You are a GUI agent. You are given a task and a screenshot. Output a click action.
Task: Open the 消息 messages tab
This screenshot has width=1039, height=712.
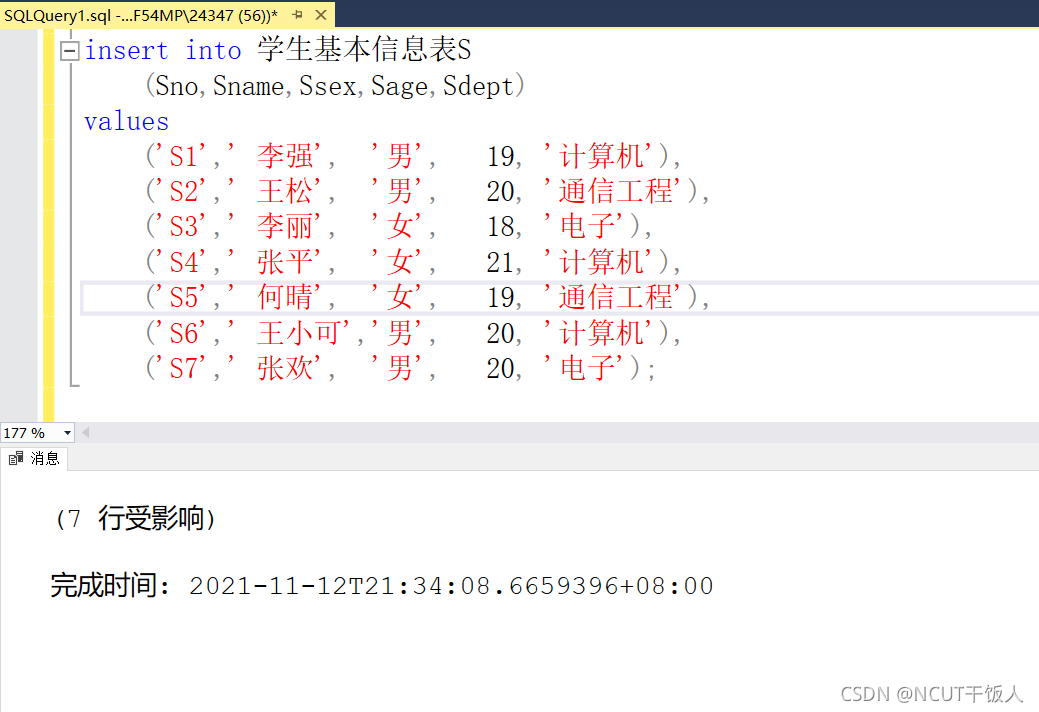pos(34,458)
